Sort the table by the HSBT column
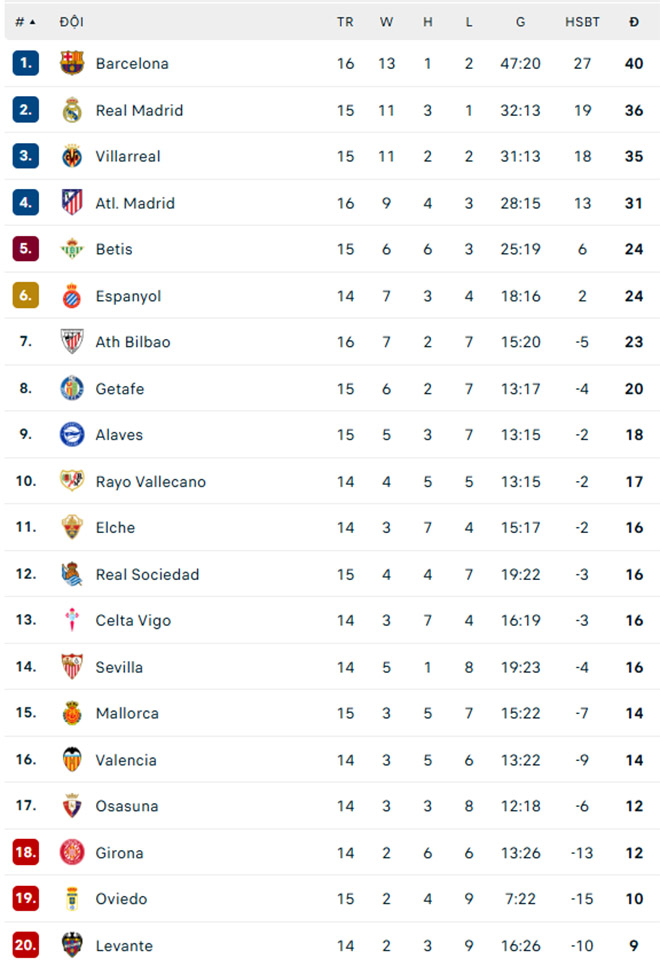 pyautogui.click(x=582, y=21)
